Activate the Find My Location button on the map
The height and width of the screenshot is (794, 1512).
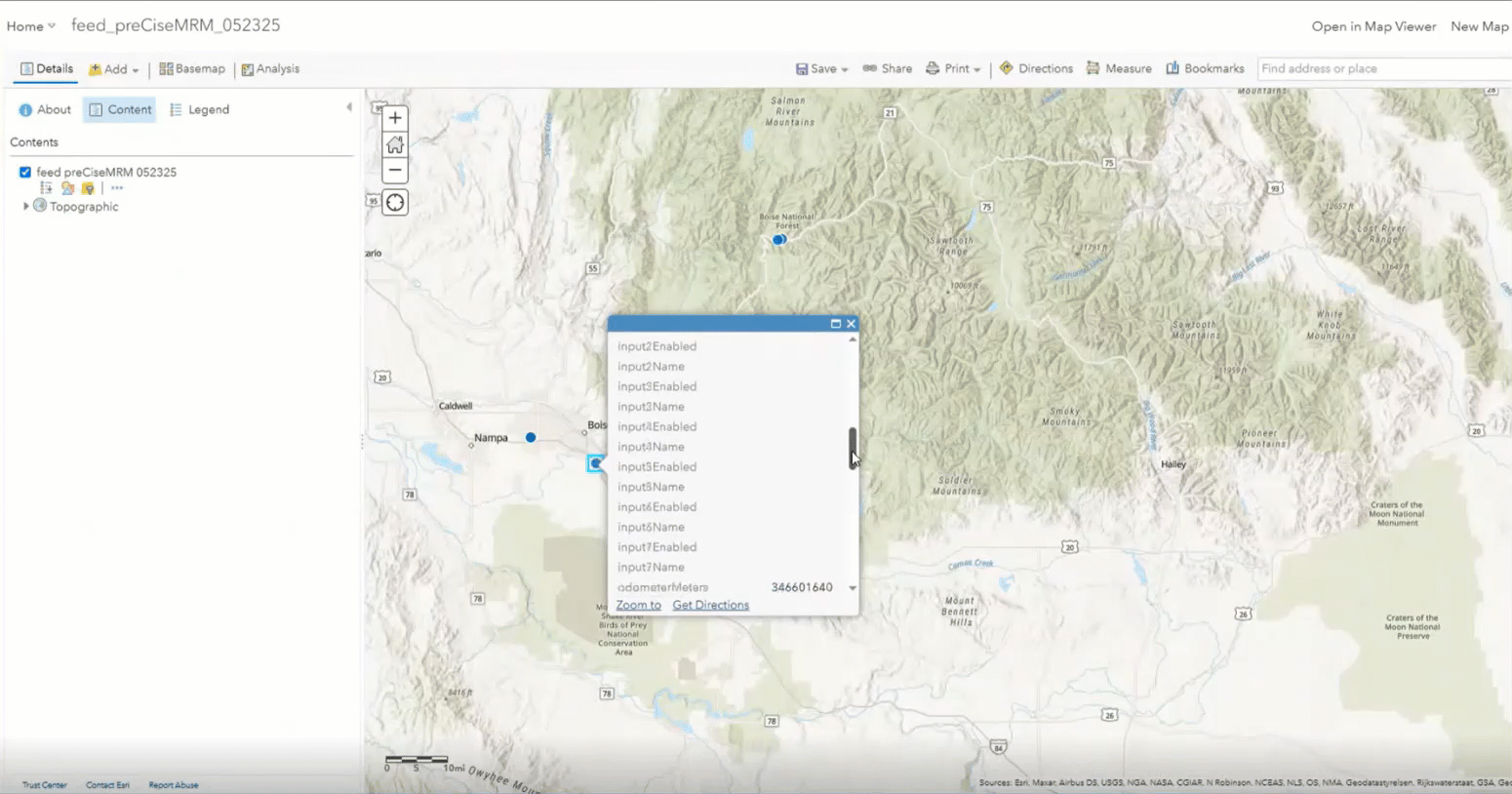[394, 202]
